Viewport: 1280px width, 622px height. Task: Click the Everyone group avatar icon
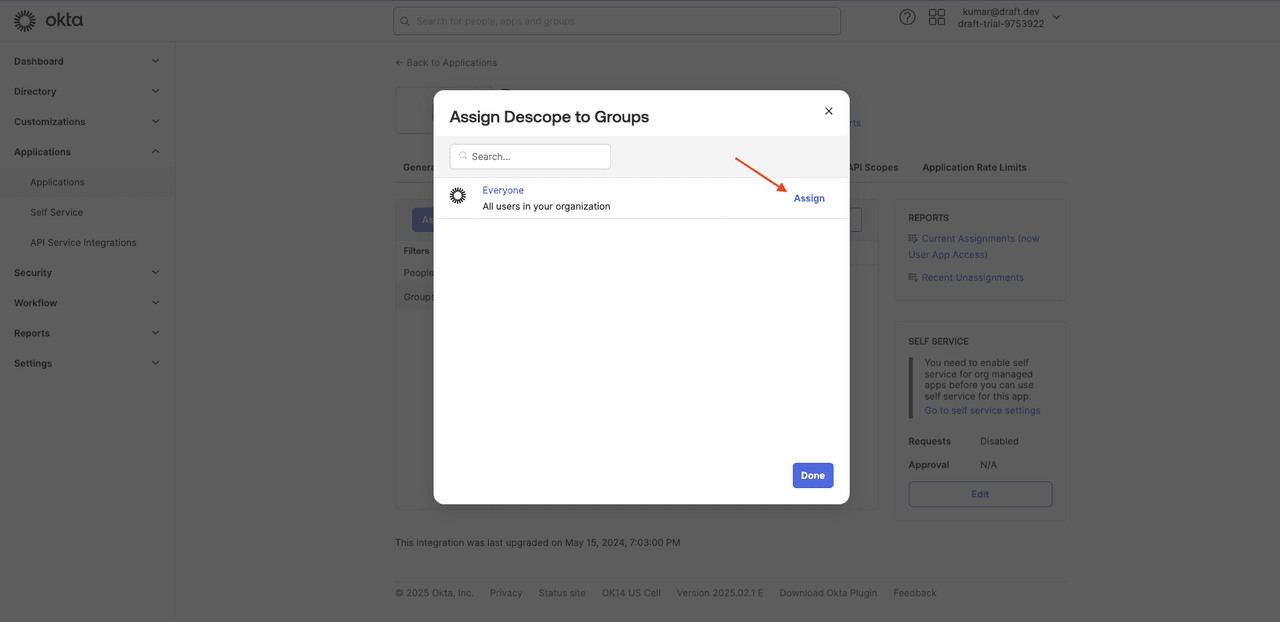pos(457,196)
